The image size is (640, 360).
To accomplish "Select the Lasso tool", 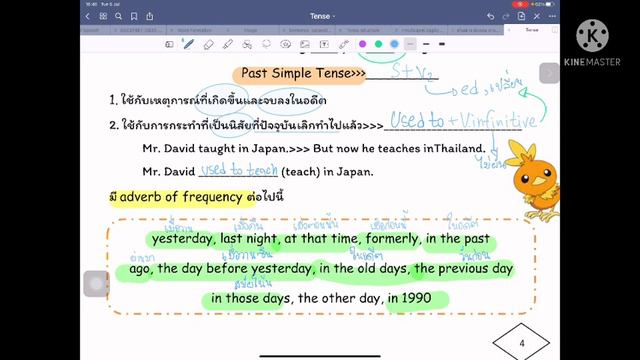I will point(266,44).
